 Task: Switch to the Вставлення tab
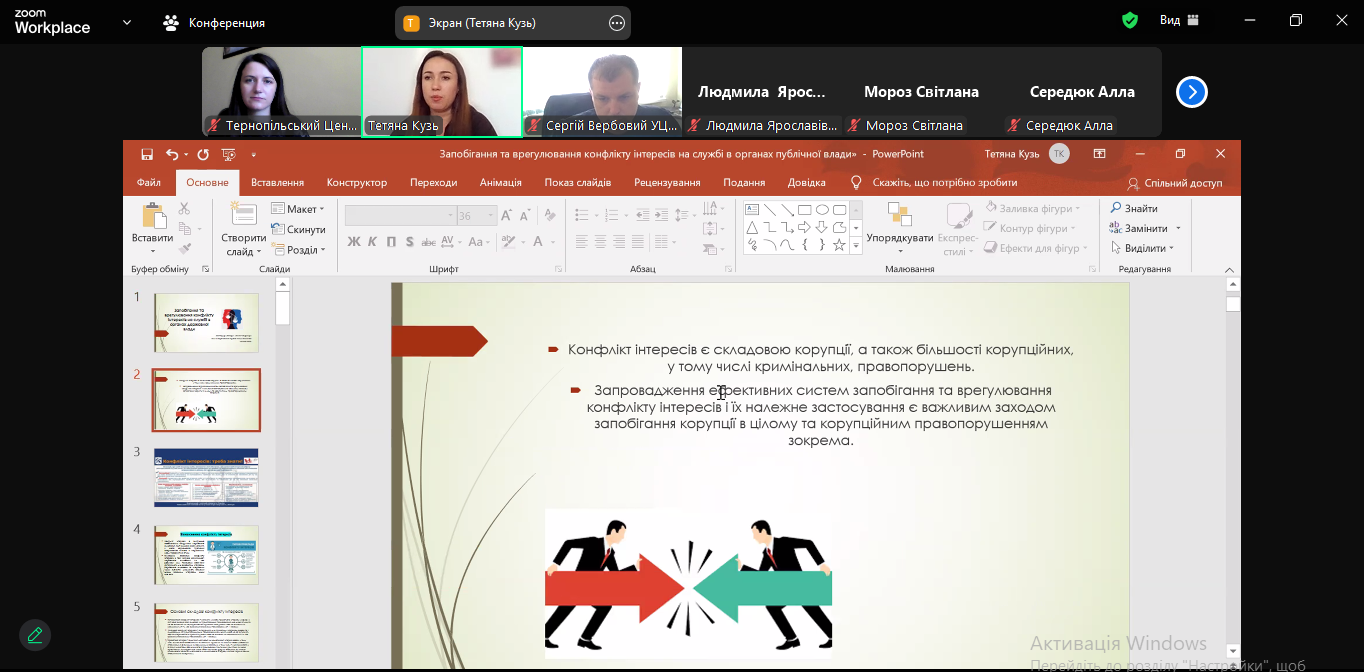277,183
